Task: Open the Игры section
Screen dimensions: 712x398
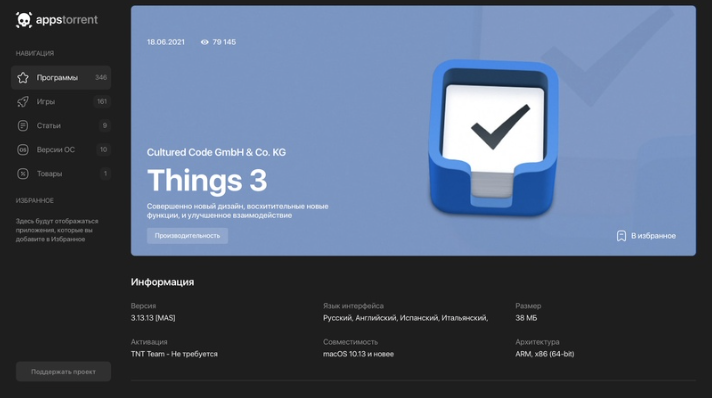Action: coord(61,102)
